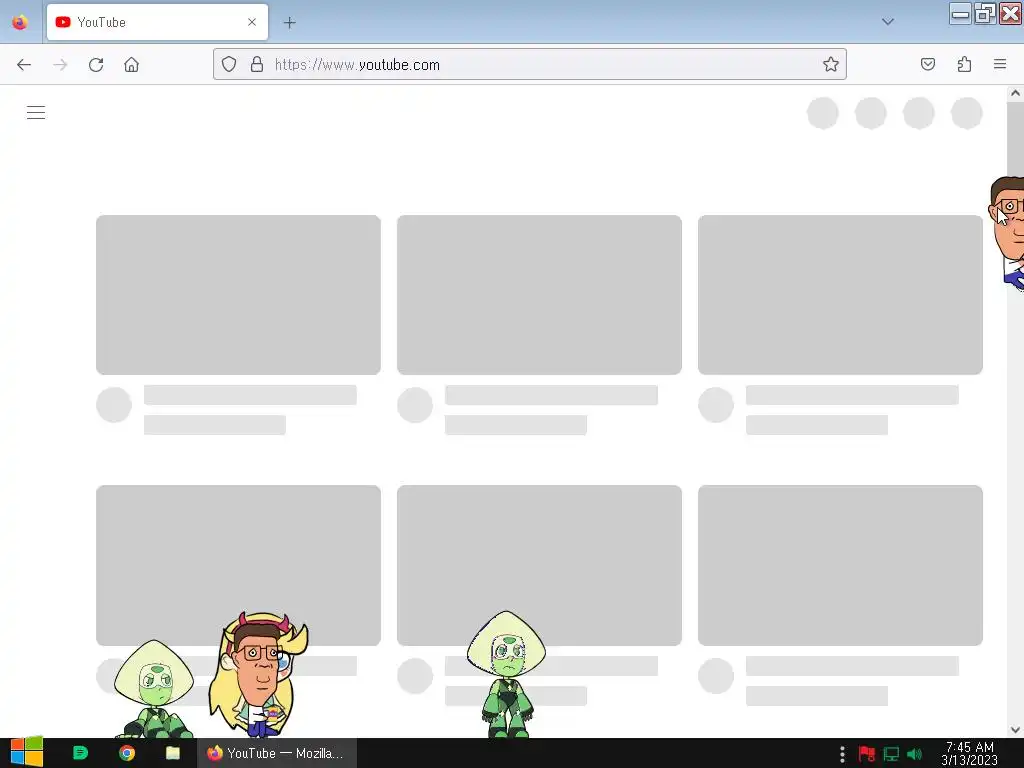The height and width of the screenshot is (768, 1024).
Task: Open File Explorer from taskbar
Action: click(x=172, y=753)
